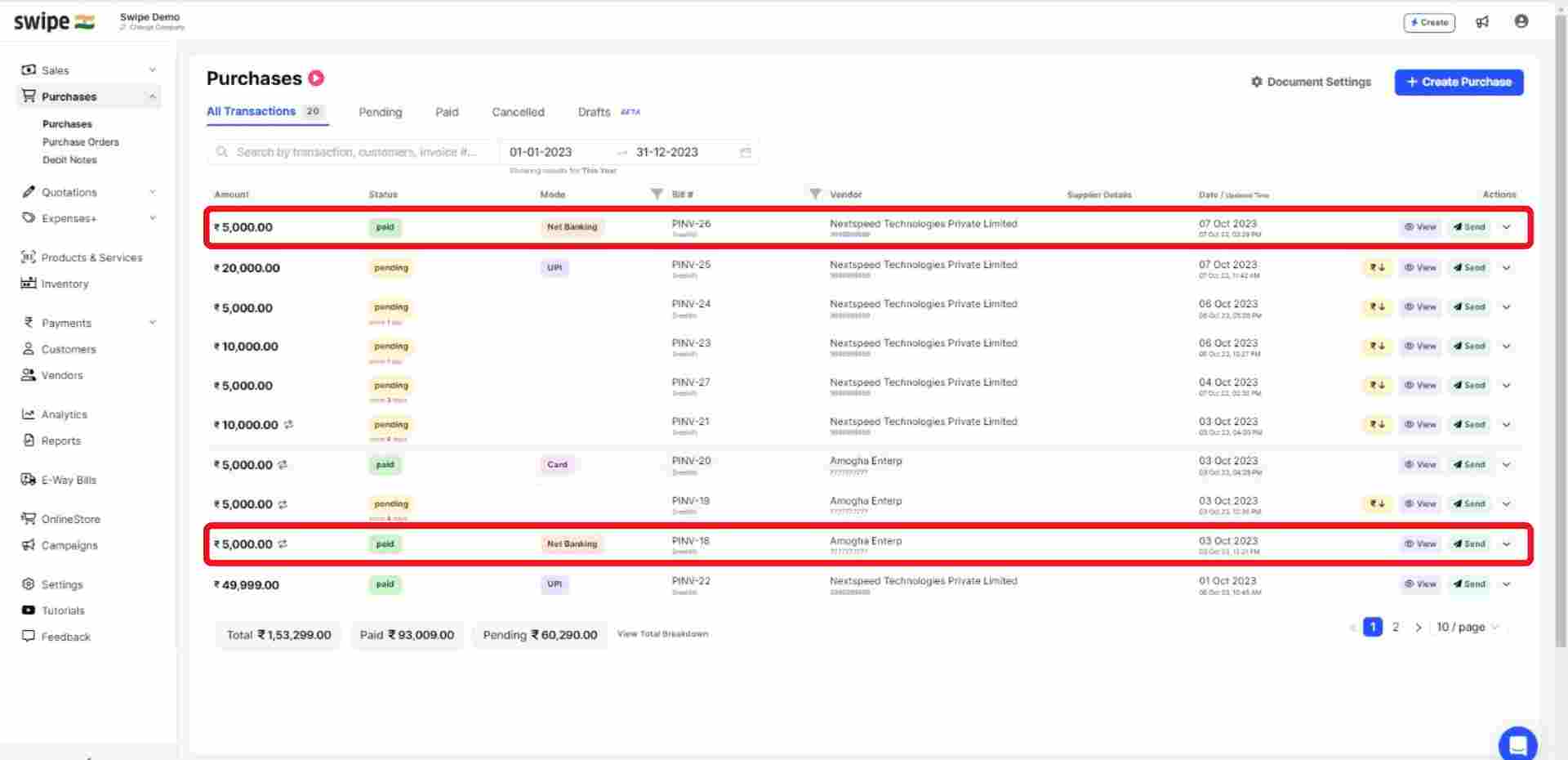Go to page 2
The width and height of the screenshot is (1568, 760).
tap(1396, 627)
